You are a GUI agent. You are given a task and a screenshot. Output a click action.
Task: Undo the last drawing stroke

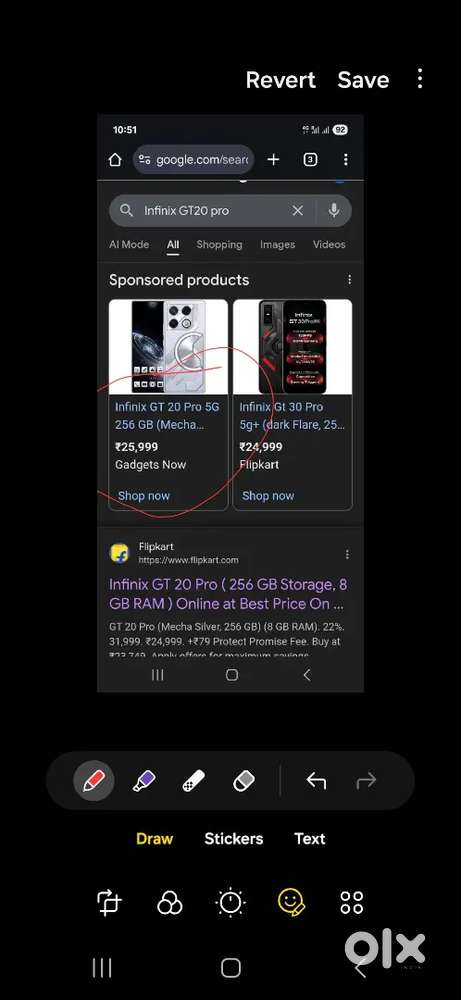(316, 781)
